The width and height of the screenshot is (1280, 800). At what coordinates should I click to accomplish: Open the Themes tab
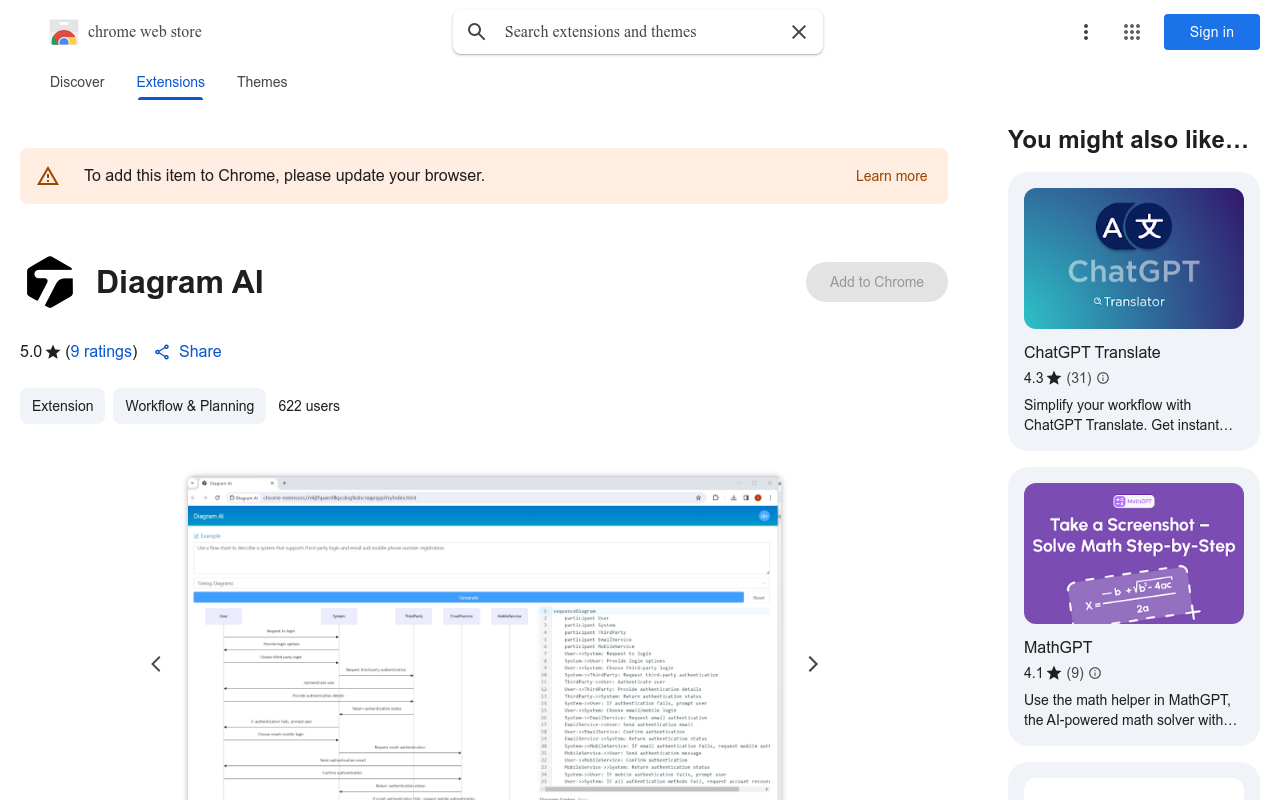262,82
